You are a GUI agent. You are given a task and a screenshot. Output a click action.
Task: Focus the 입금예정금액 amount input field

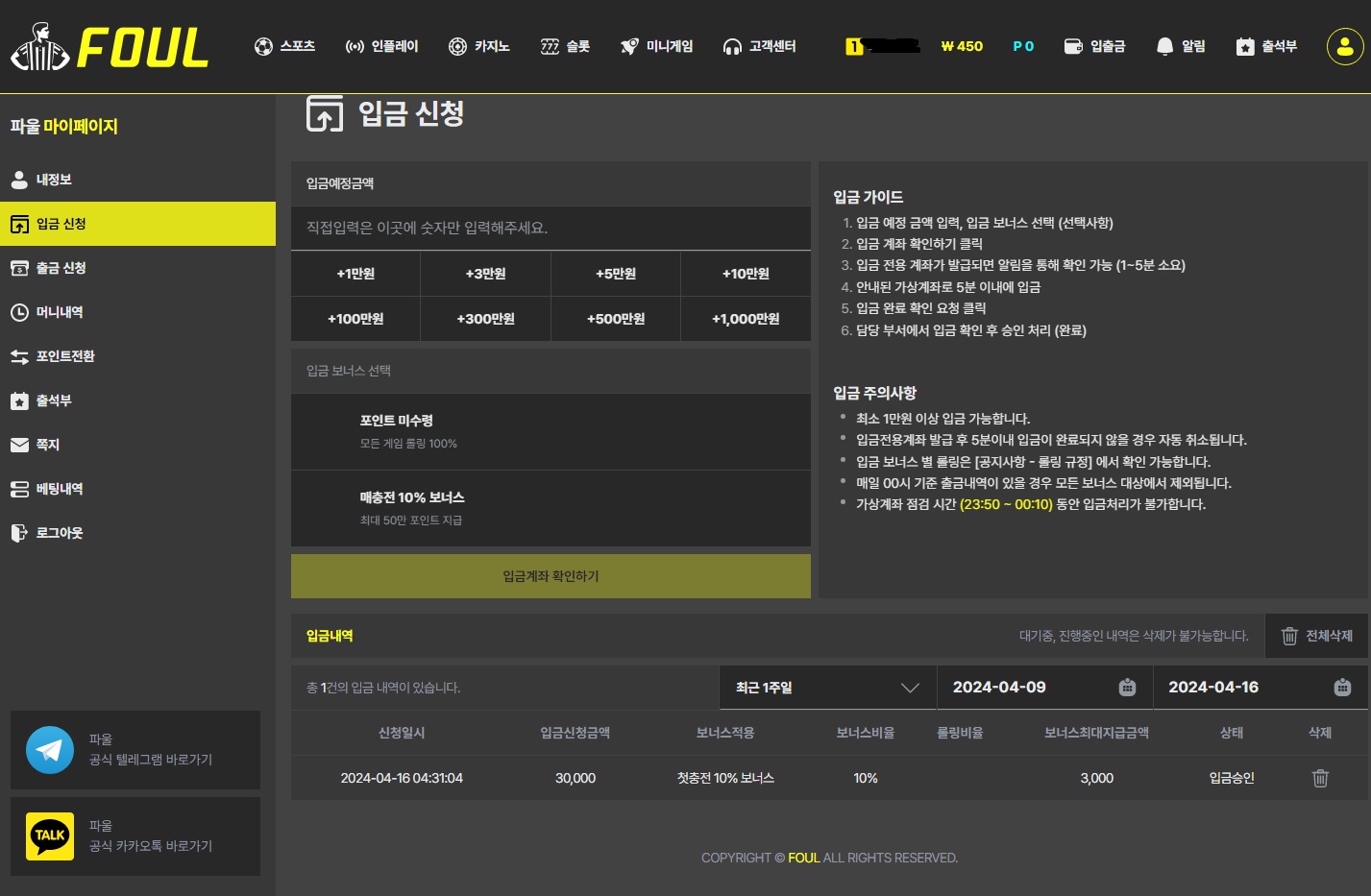click(x=551, y=228)
